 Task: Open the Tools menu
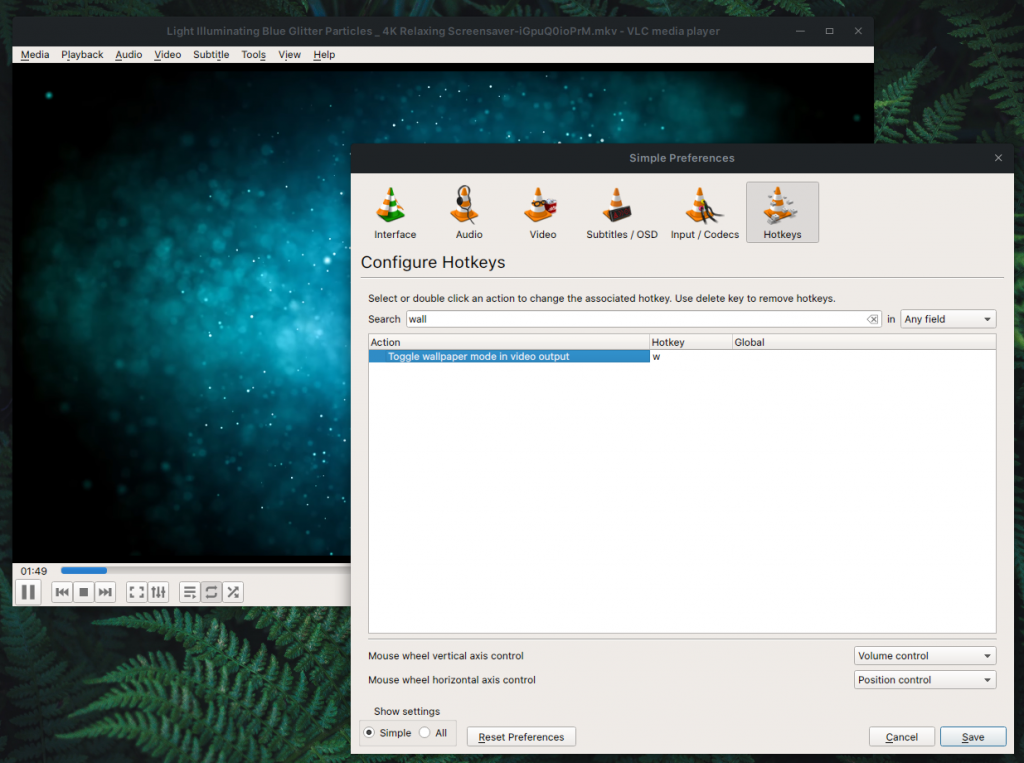(x=253, y=55)
